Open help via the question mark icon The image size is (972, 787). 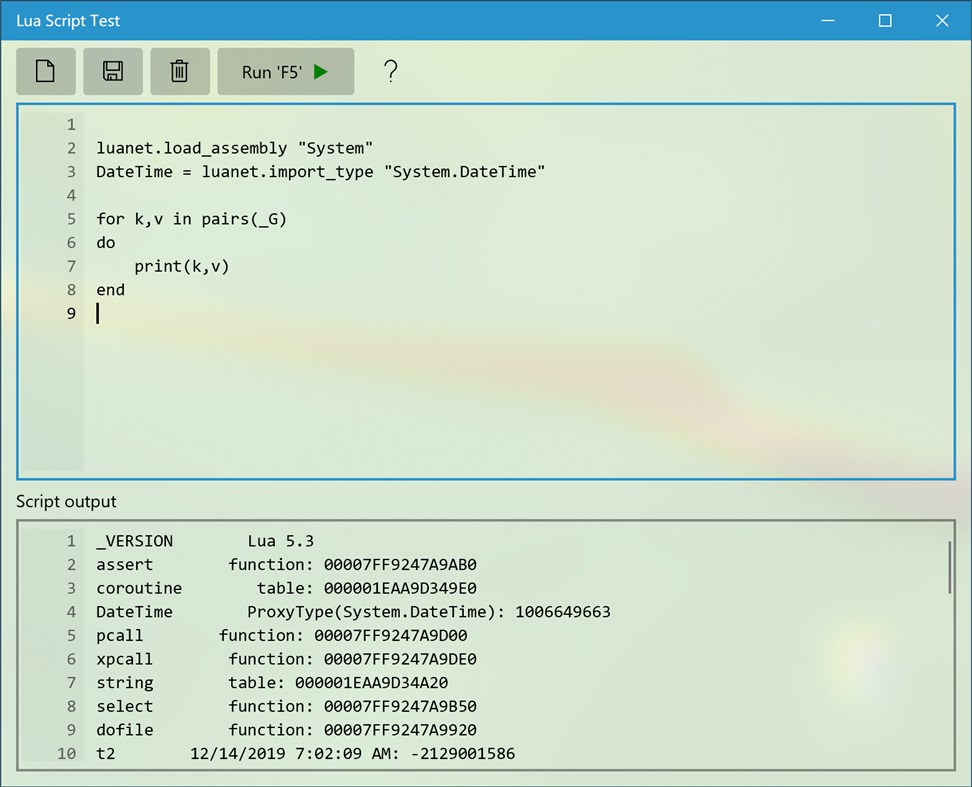pos(390,71)
